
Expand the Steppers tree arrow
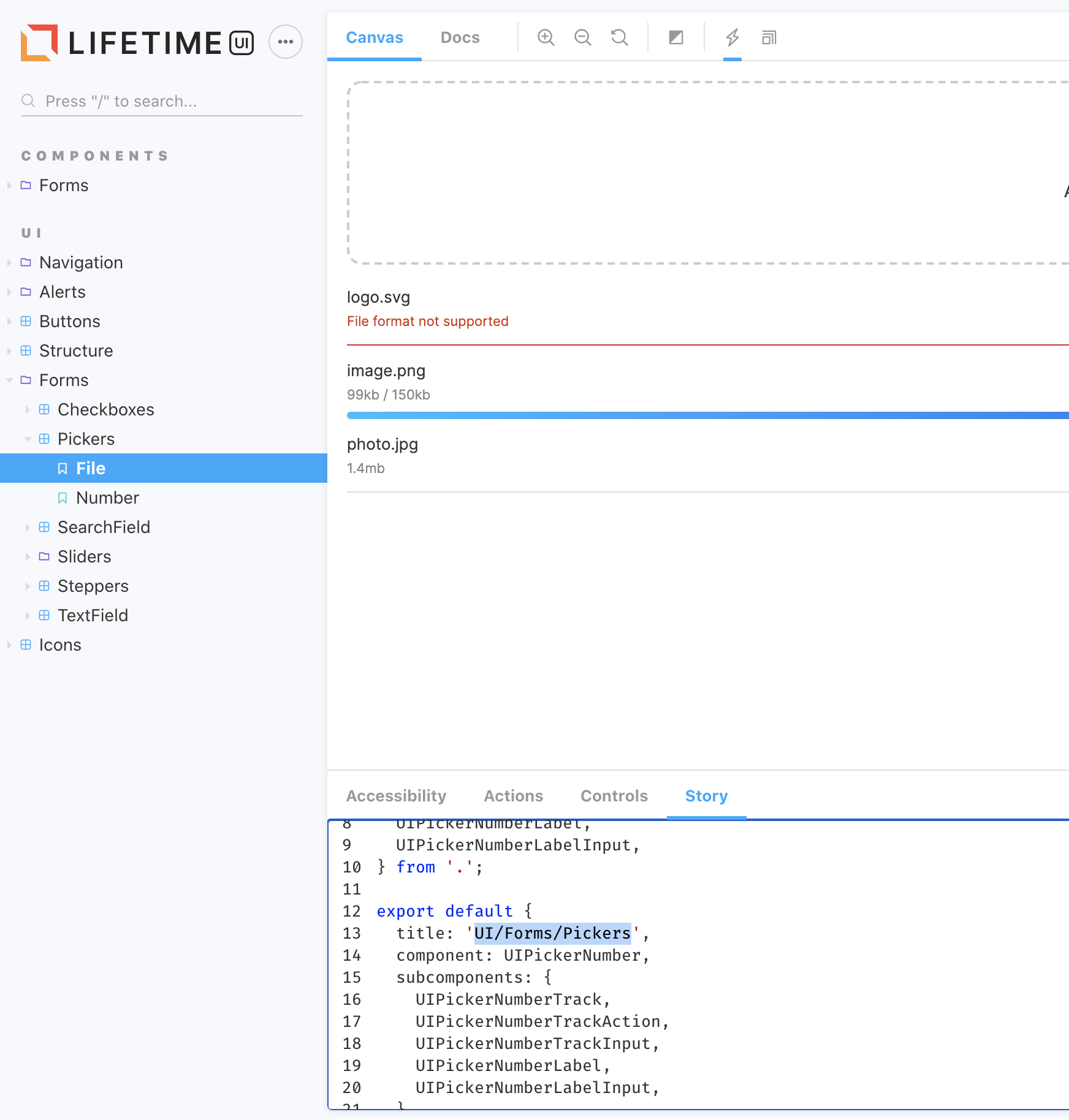28,586
